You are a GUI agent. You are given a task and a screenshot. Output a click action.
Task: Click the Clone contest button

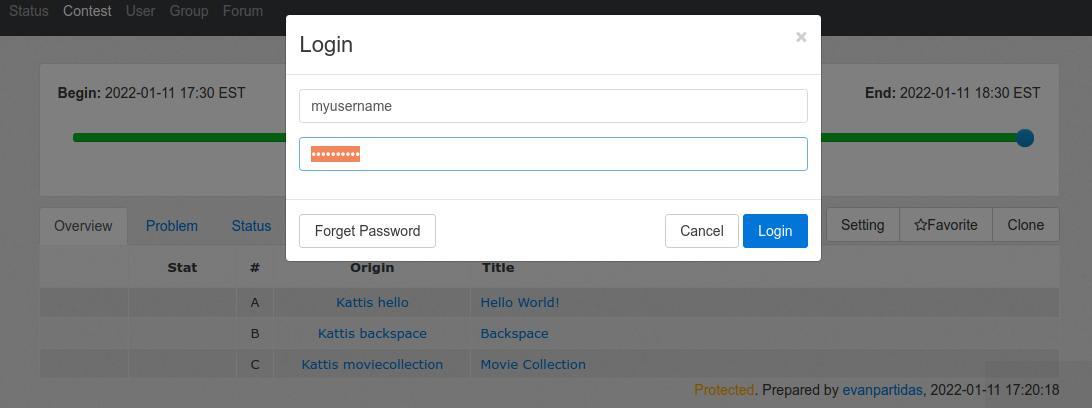click(x=1025, y=225)
